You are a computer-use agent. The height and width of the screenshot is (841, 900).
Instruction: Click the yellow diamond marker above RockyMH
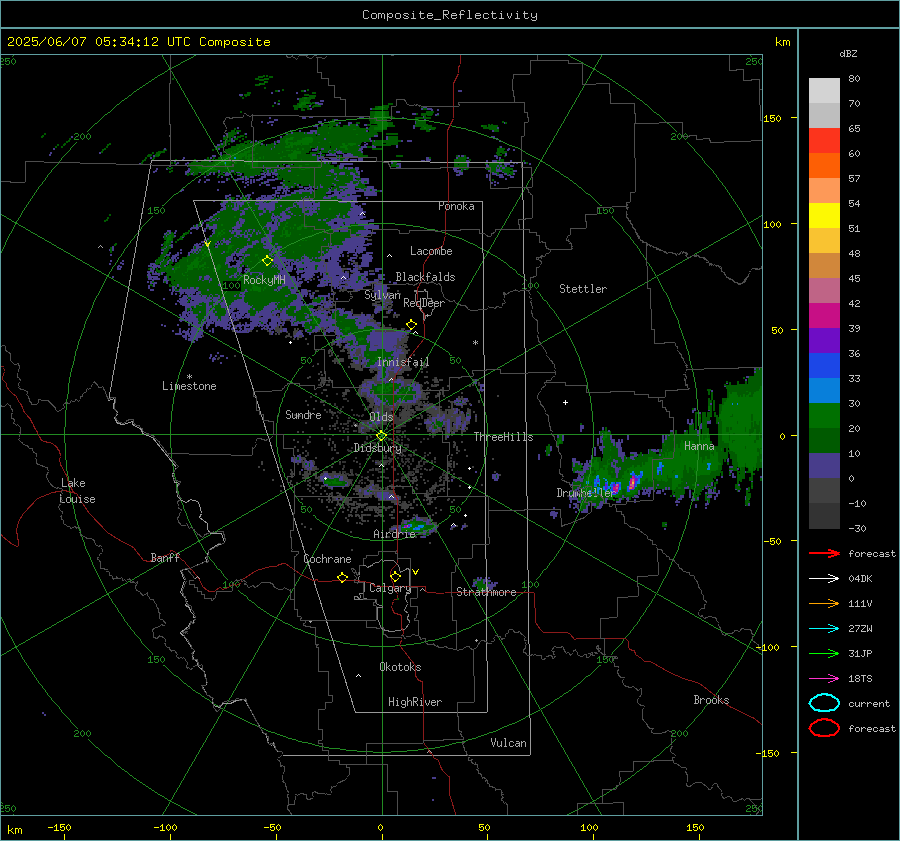(x=267, y=261)
